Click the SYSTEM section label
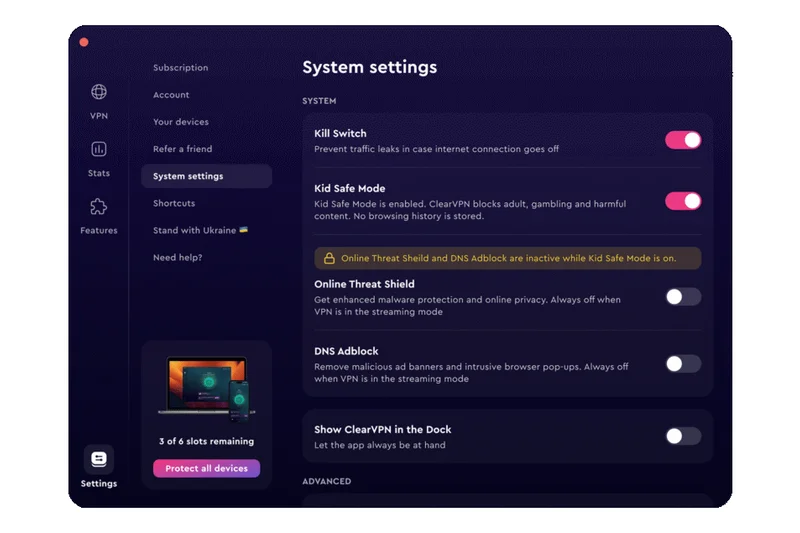Screen dimensions: 800x533 [319, 101]
